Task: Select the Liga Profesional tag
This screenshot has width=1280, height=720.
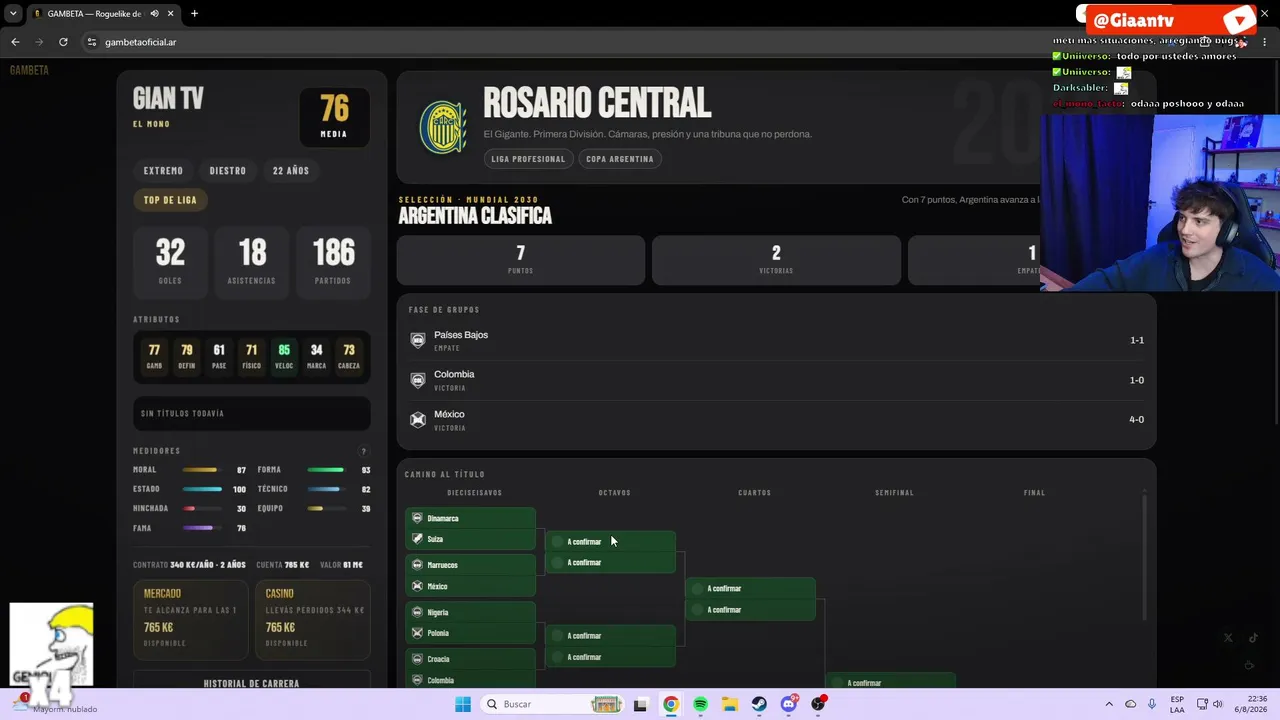Action: [528, 159]
